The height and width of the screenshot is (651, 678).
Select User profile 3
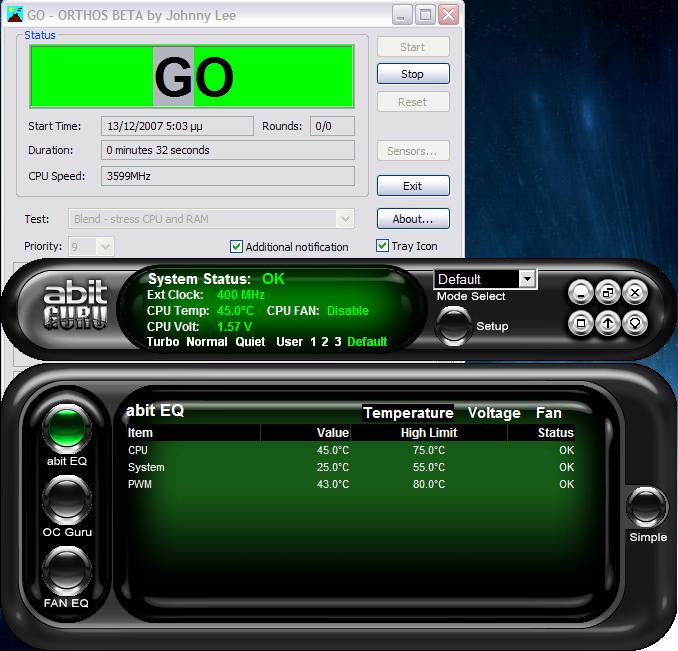(338, 341)
